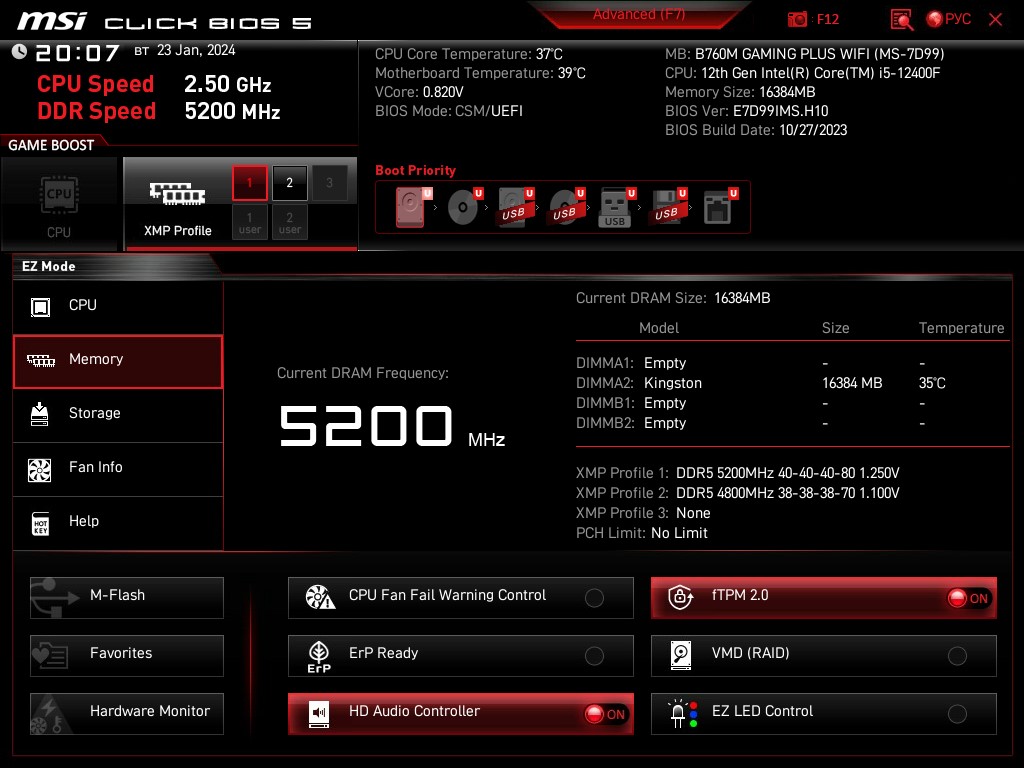This screenshot has width=1024, height=768.
Task: Click the CPU fan warning icon
Action: coord(320,597)
